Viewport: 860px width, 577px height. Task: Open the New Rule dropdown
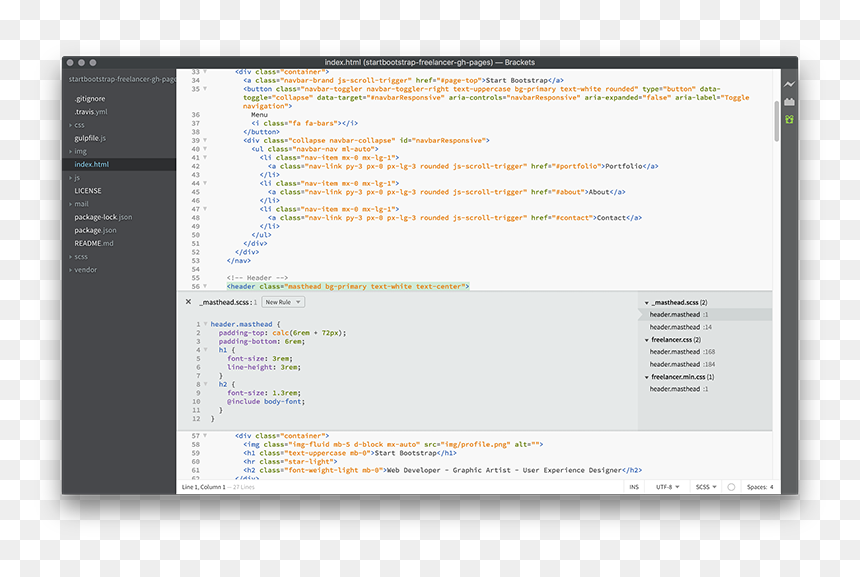pos(283,302)
